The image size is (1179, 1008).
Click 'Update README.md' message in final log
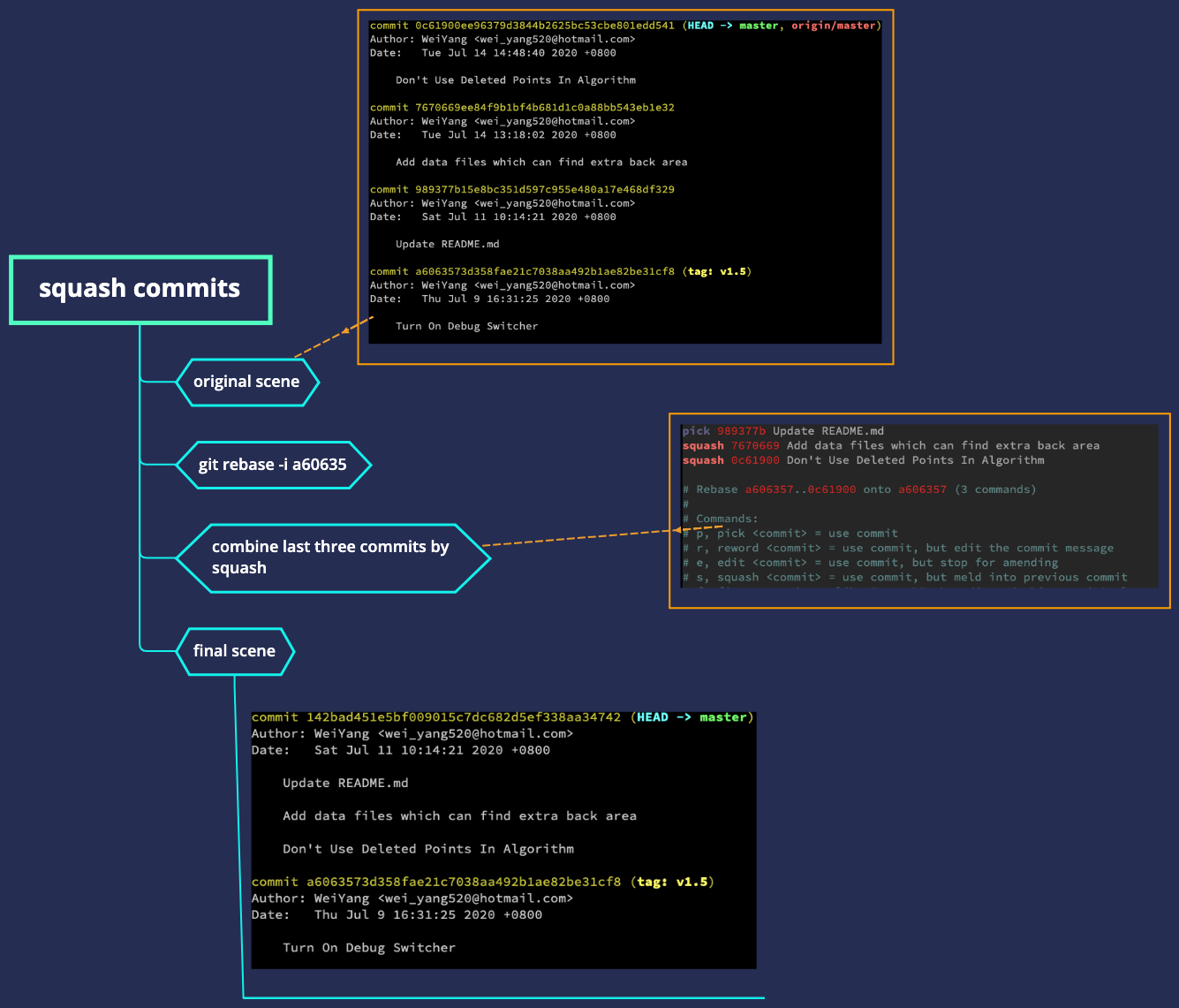[x=345, y=784]
